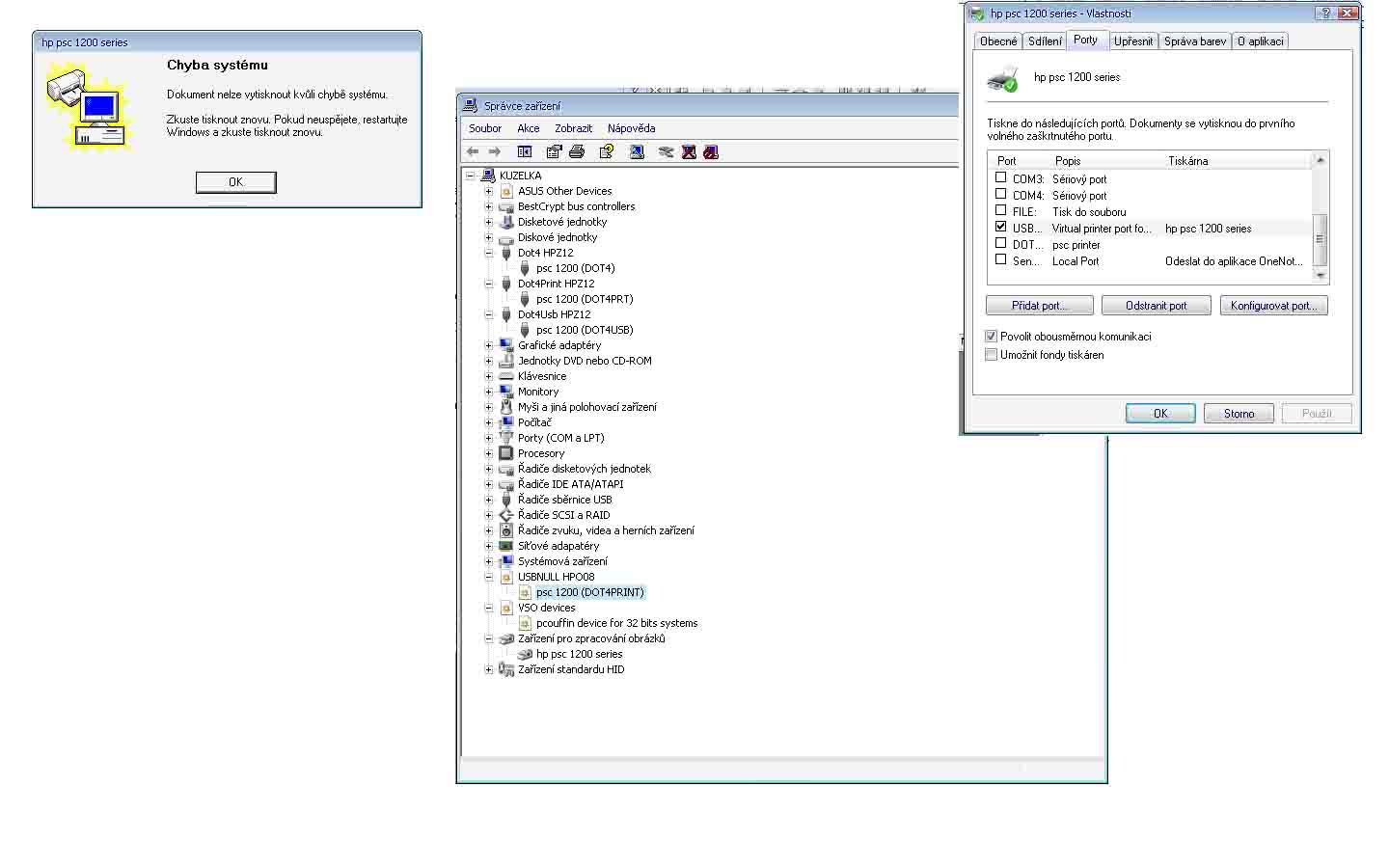Viewport: 1389px width, 868px height.
Task: Check the DOT psc printer port checkbox
Action: click(1000, 243)
